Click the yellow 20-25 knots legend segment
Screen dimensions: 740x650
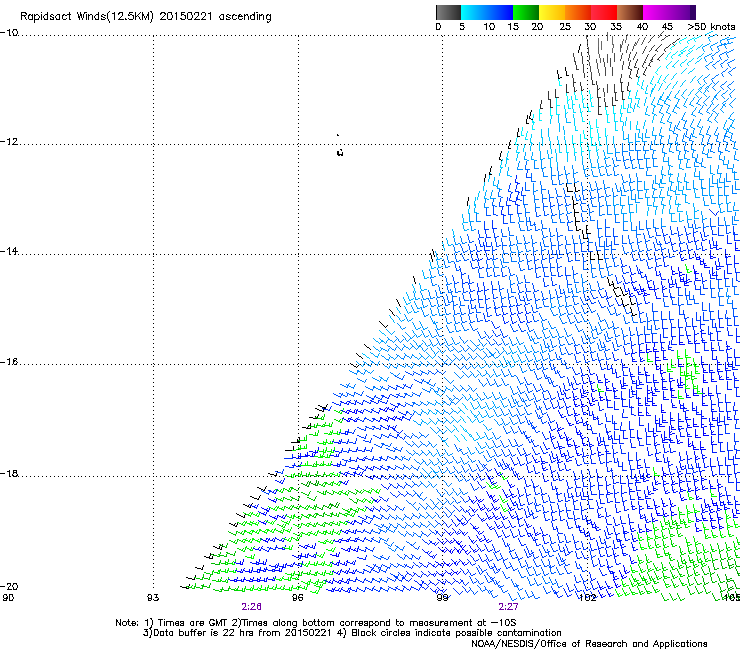coord(552,12)
